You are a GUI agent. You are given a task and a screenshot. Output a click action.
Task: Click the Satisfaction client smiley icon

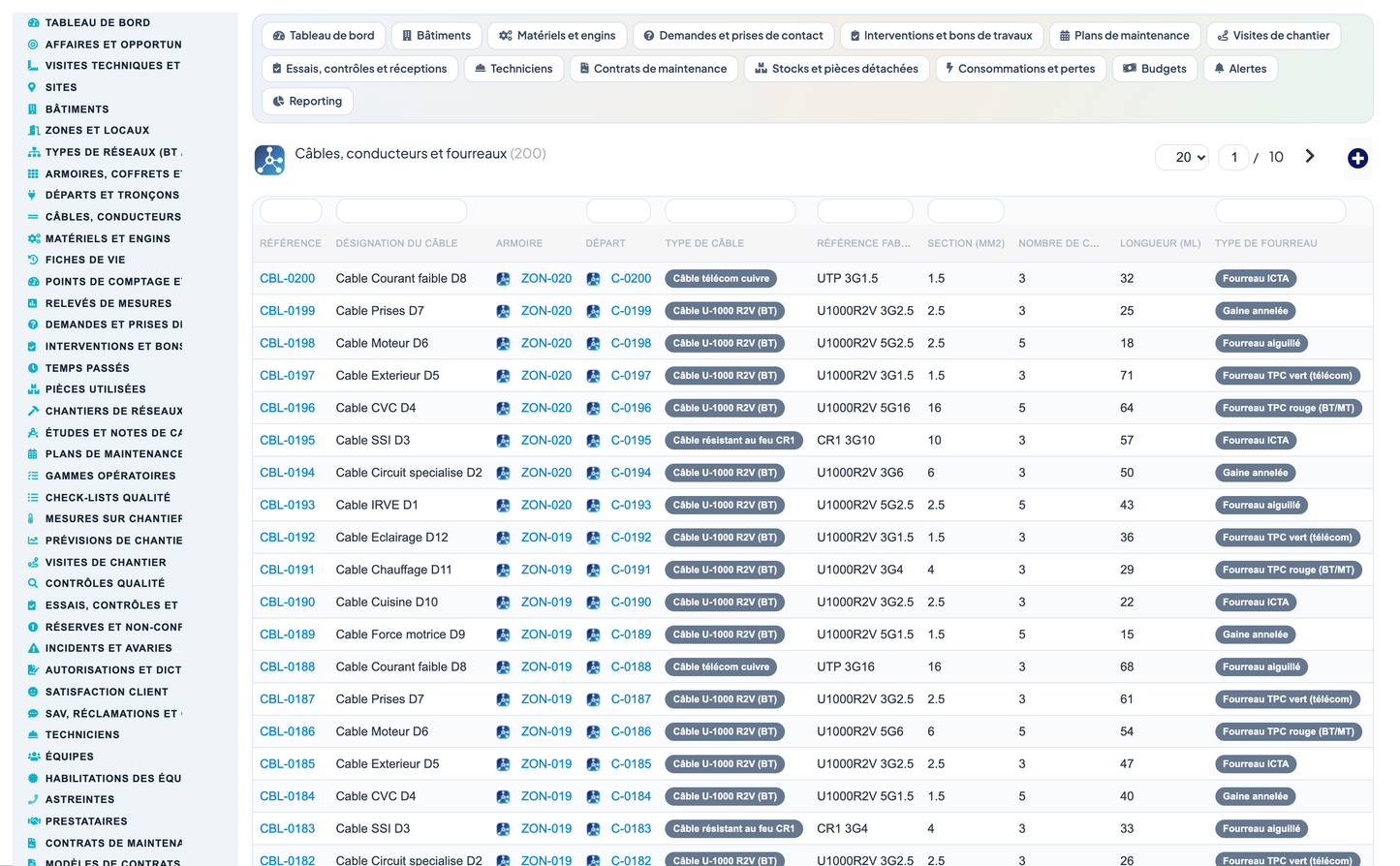pyautogui.click(x=33, y=692)
